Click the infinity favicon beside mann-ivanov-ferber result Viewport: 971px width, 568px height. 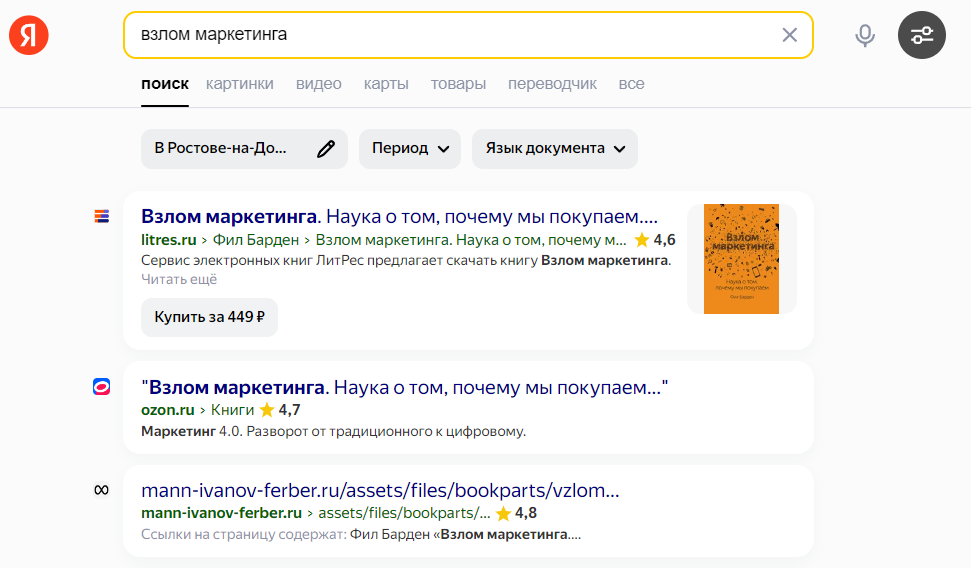point(102,490)
